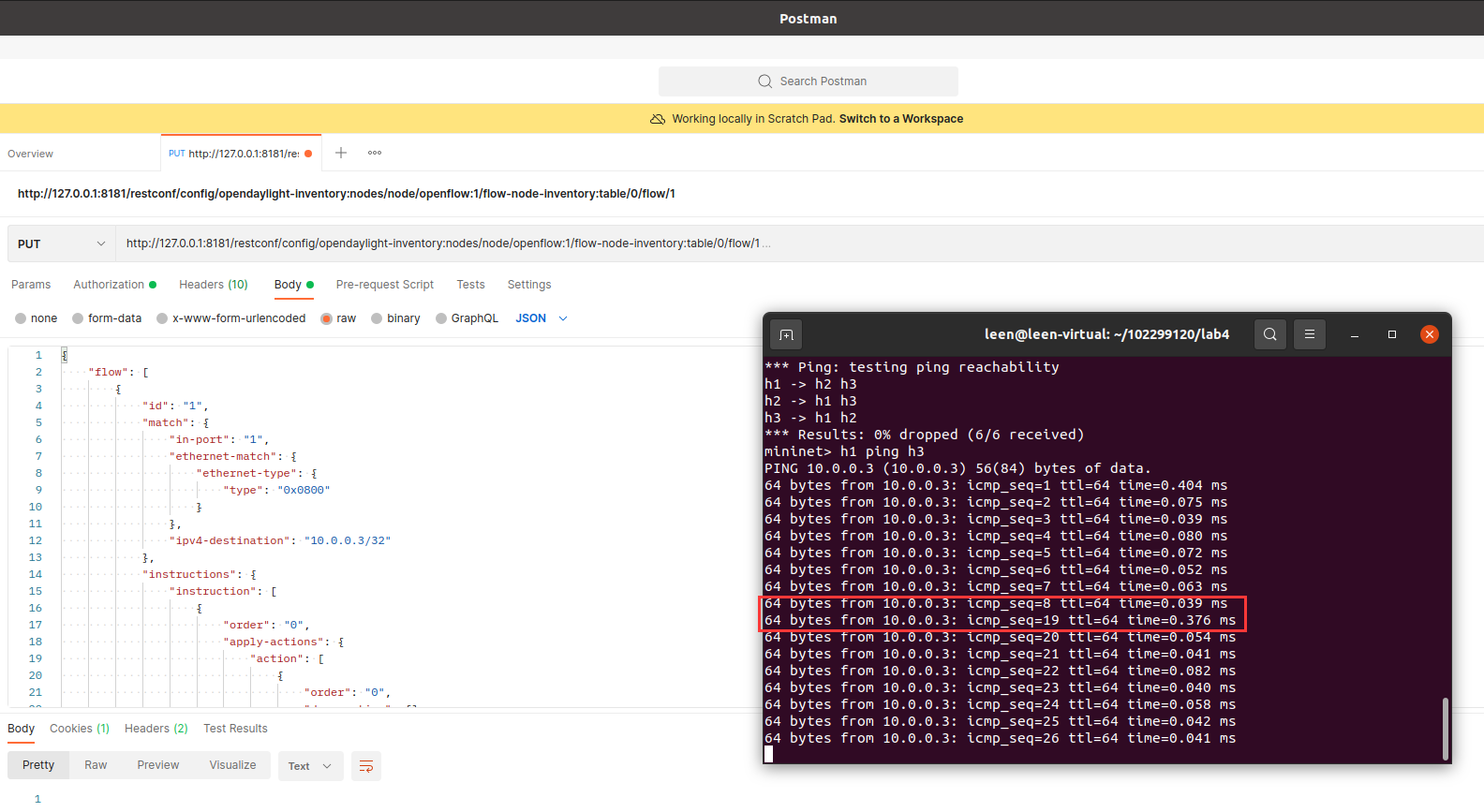Viewport: 1484px width, 812px height.
Task: Click the cloud icon in the yellow banner
Action: pos(658,119)
